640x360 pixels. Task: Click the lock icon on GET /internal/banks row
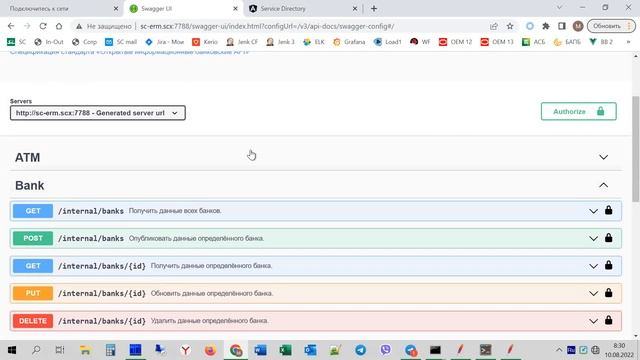pyautogui.click(x=609, y=210)
